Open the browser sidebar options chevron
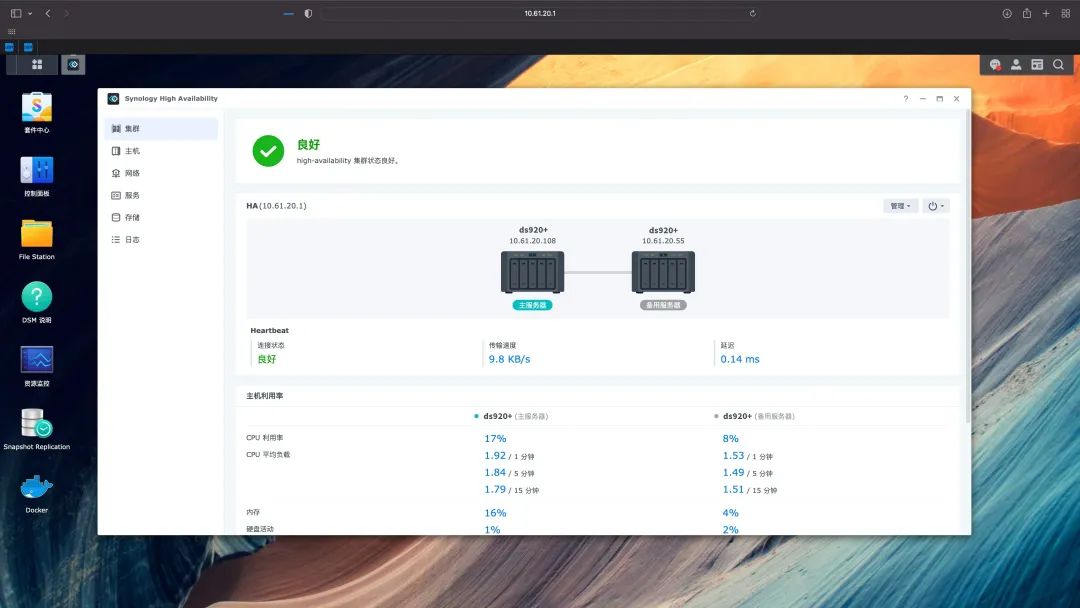This screenshot has height=608, width=1080. click(30, 13)
